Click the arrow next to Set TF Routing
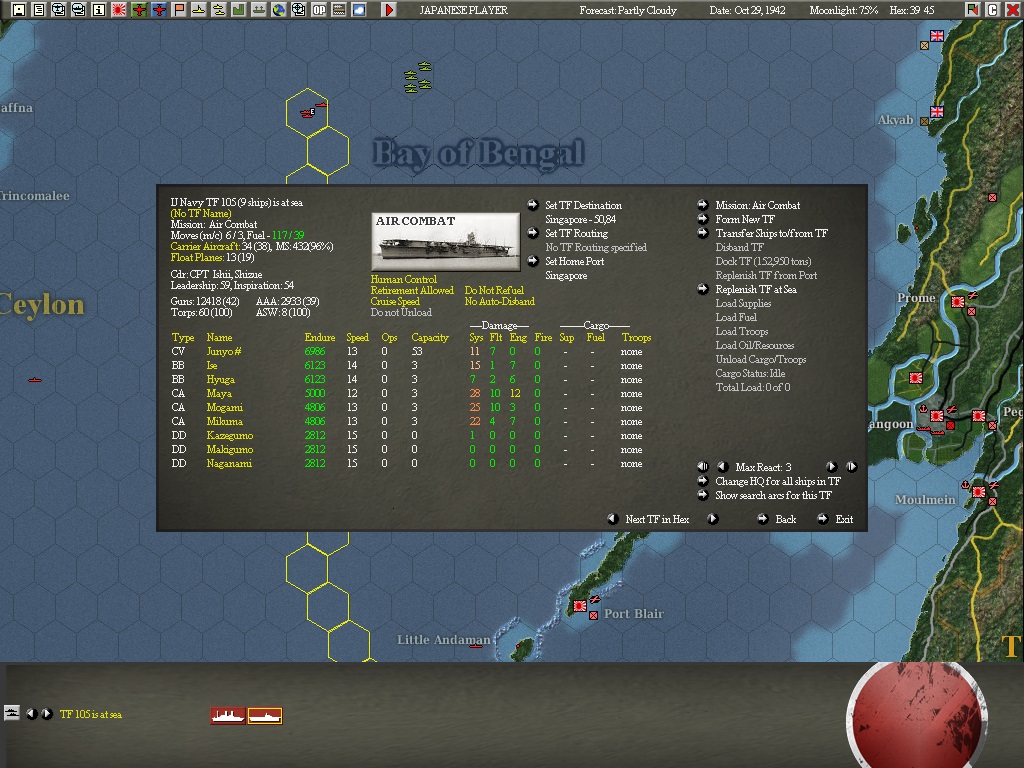Image resolution: width=1024 pixels, height=768 pixels. point(533,233)
